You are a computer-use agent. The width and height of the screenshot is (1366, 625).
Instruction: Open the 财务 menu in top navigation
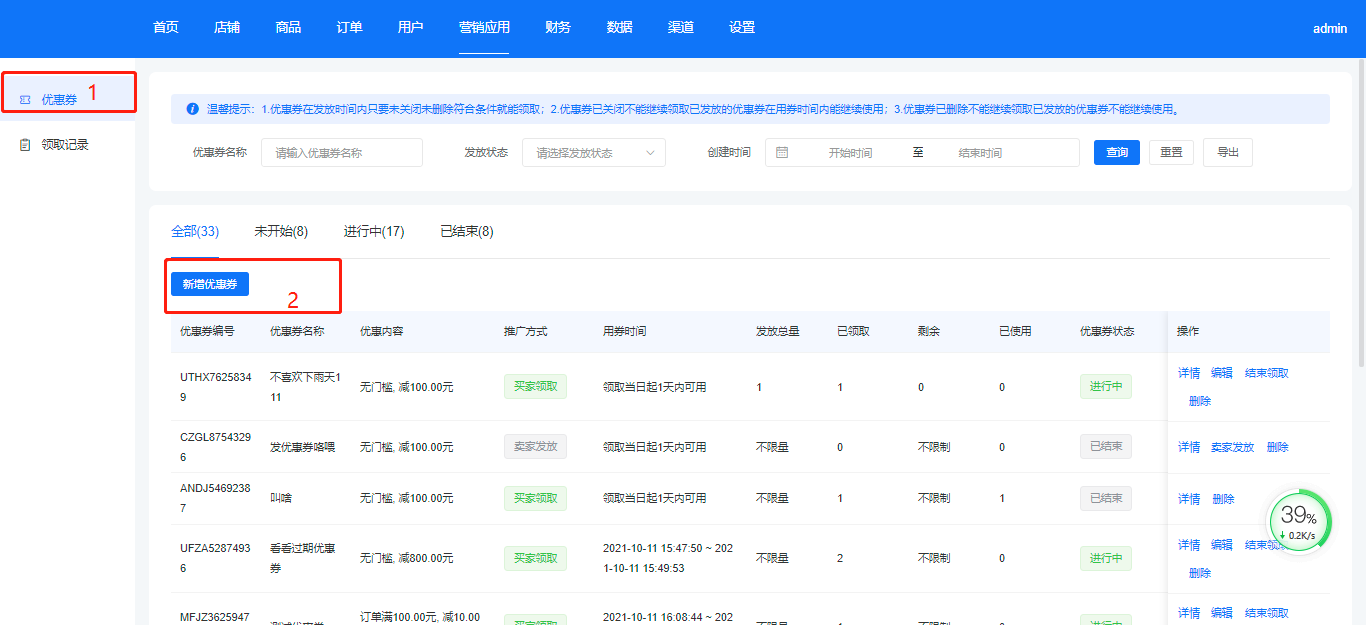(x=558, y=28)
